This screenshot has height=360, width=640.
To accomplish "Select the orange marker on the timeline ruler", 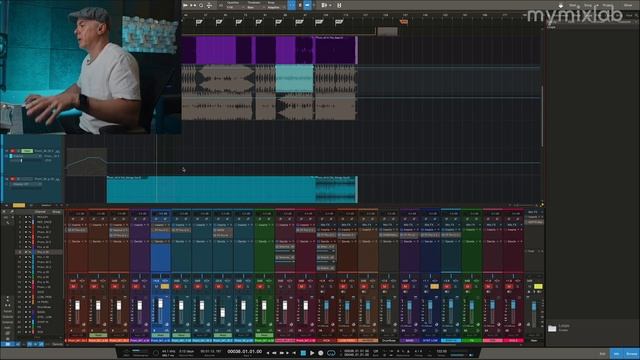I will [404, 22].
